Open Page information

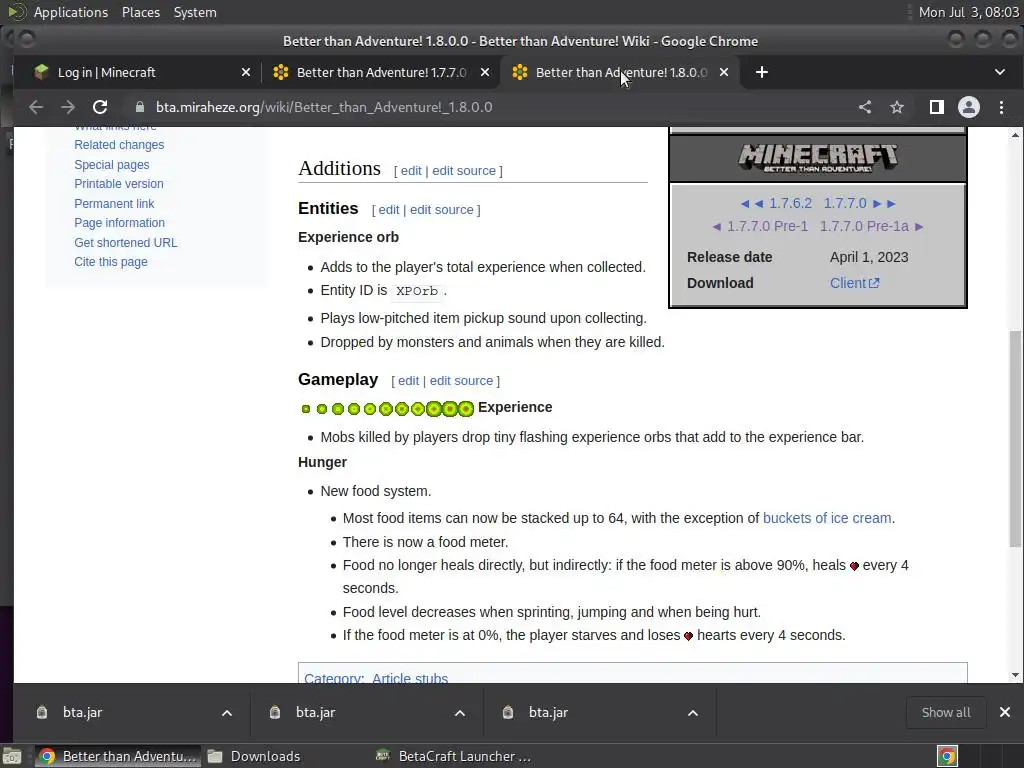tap(120, 223)
